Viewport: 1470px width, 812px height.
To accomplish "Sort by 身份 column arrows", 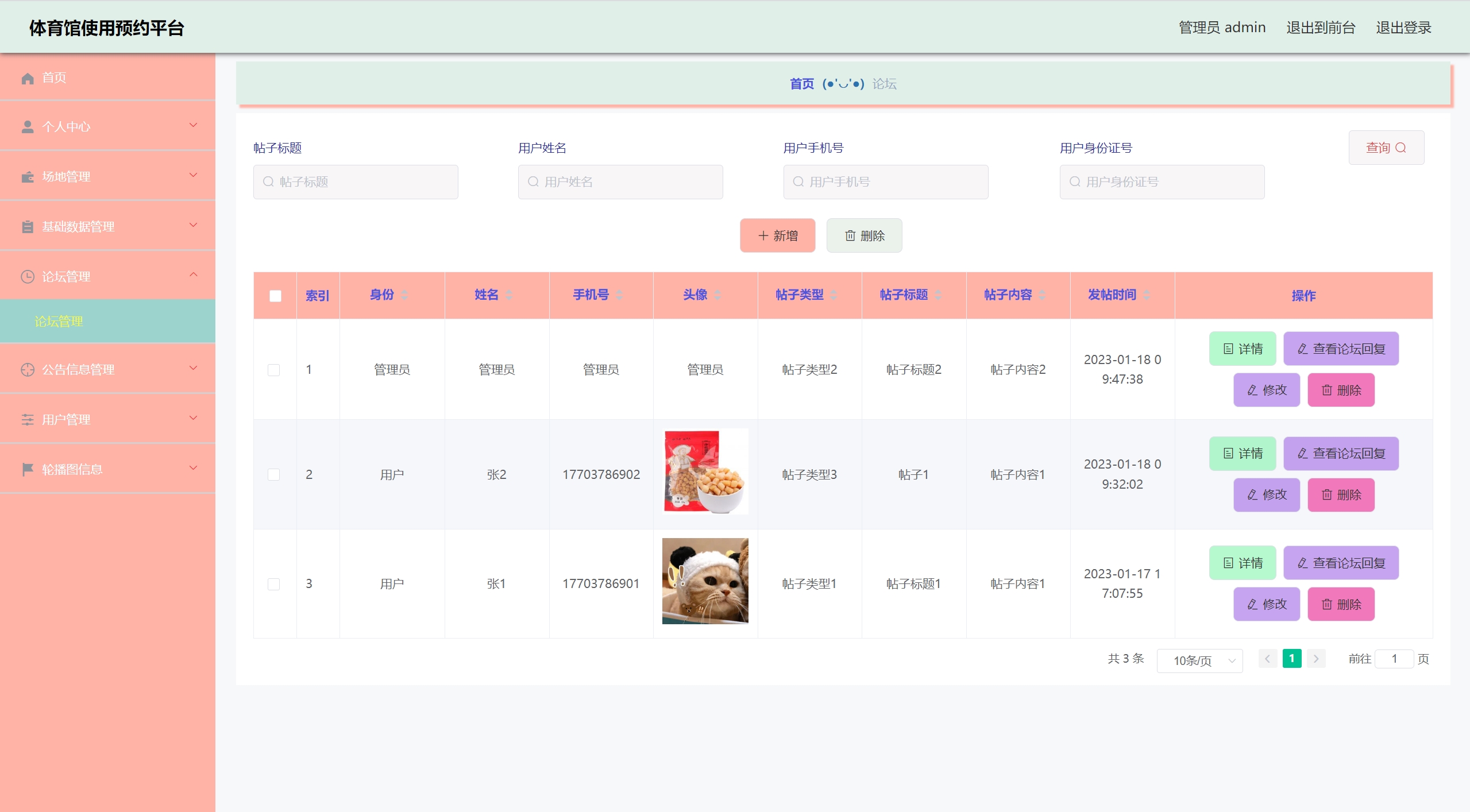I will tap(404, 295).
